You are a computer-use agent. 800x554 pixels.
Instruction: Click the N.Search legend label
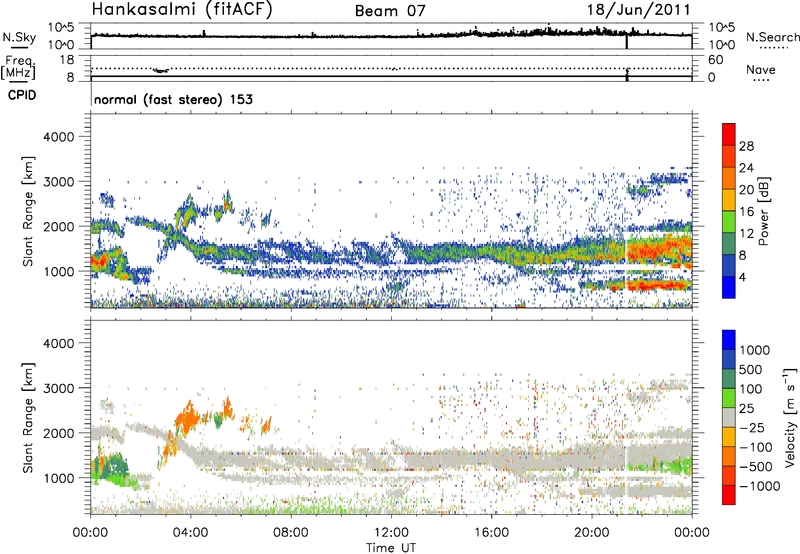[x=773, y=37]
